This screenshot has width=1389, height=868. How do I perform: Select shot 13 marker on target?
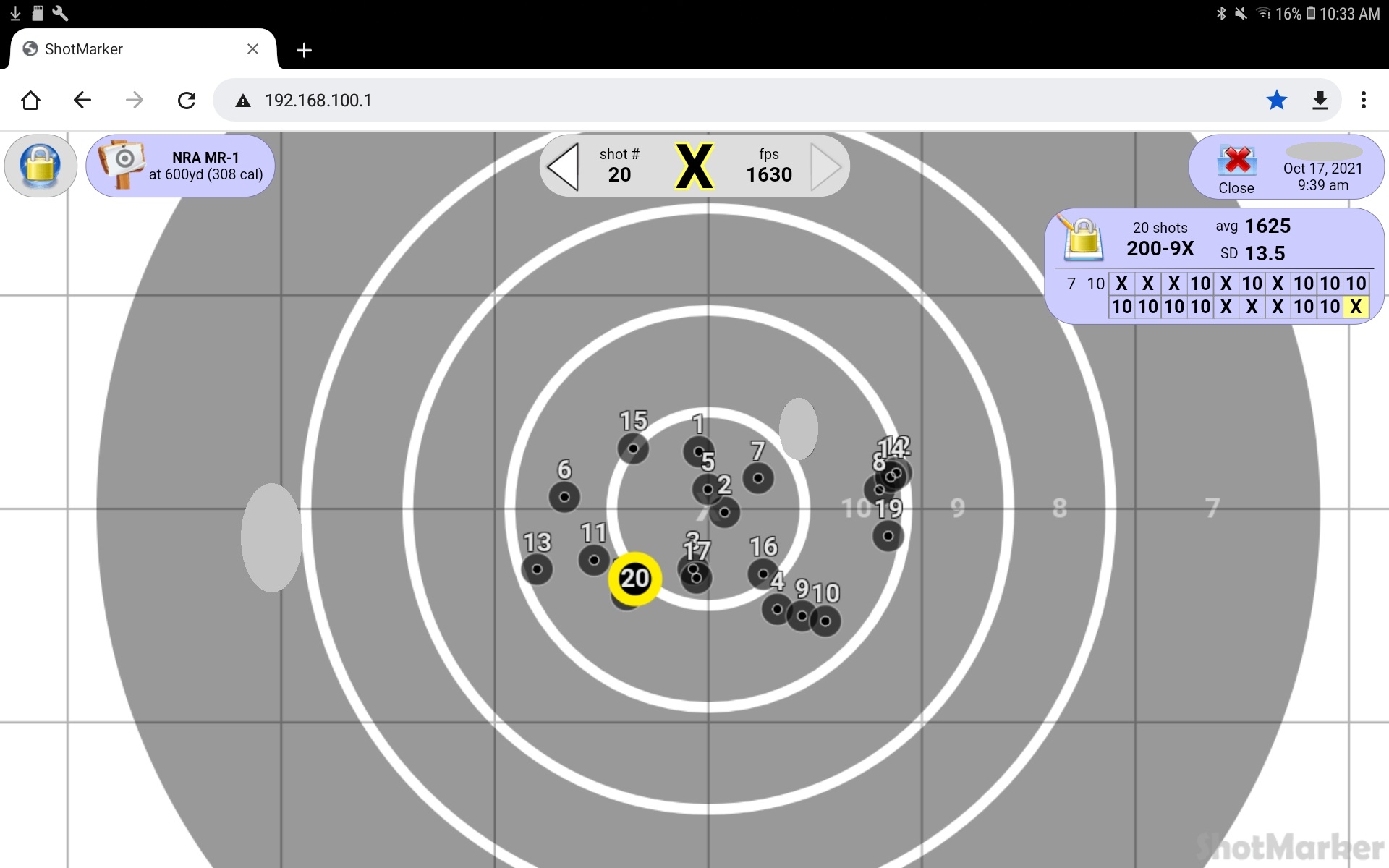click(537, 569)
